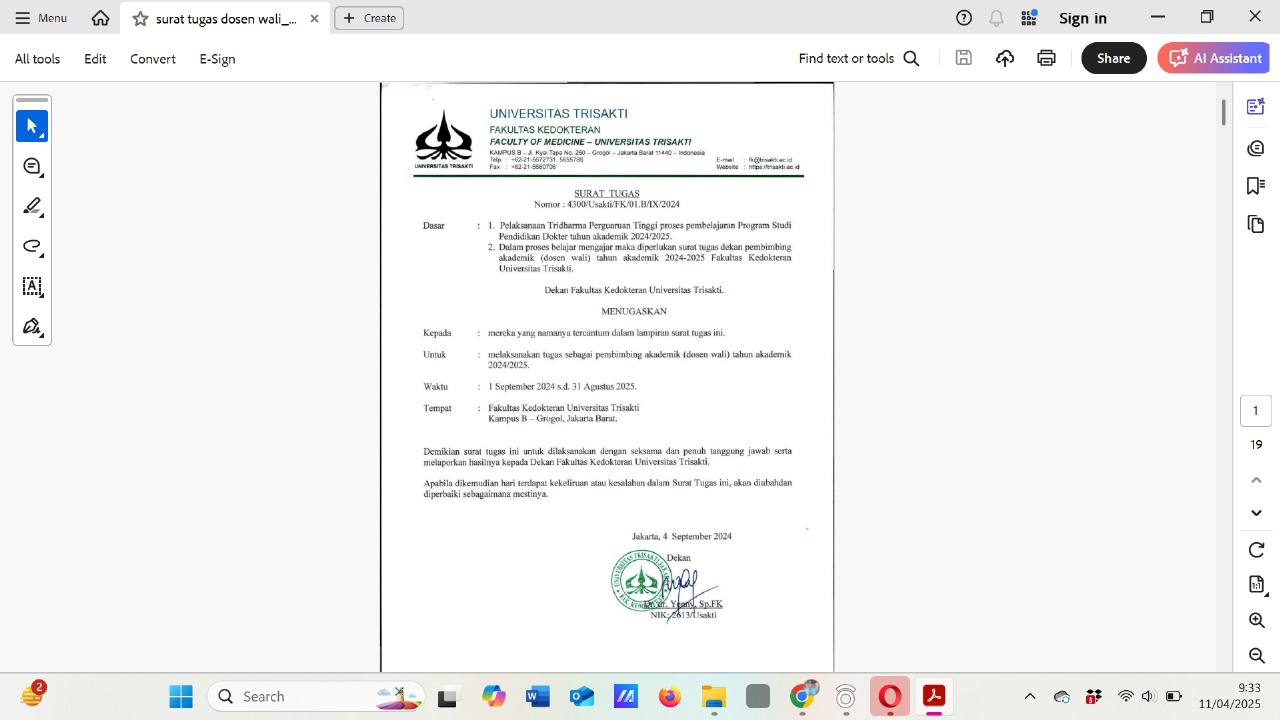The image size is (1280, 720).
Task: Star the surat tugas dosen wali document
Action: tap(140, 18)
